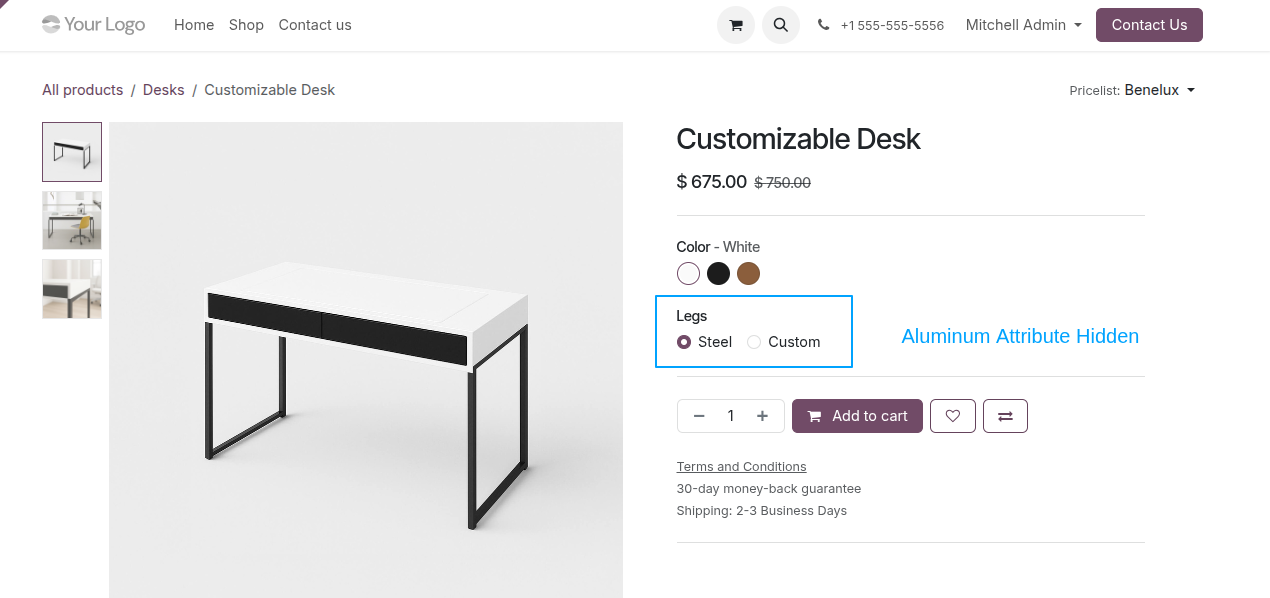Viewport: 1270px width, 598px height.
Task: Select Custom legs radio option
Action: 754,342
